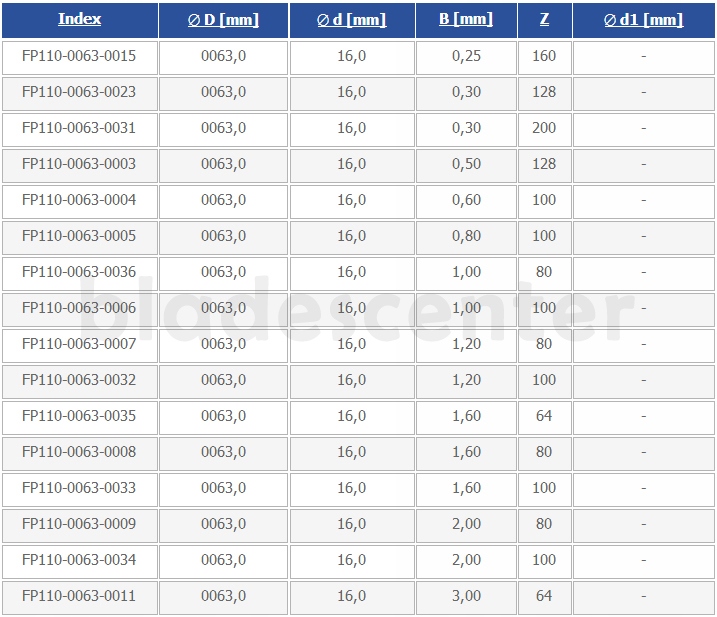The width and height of the screenshot is (717, 617).
Task: Click B value 0,50 cell
Action: pos(466,166)
